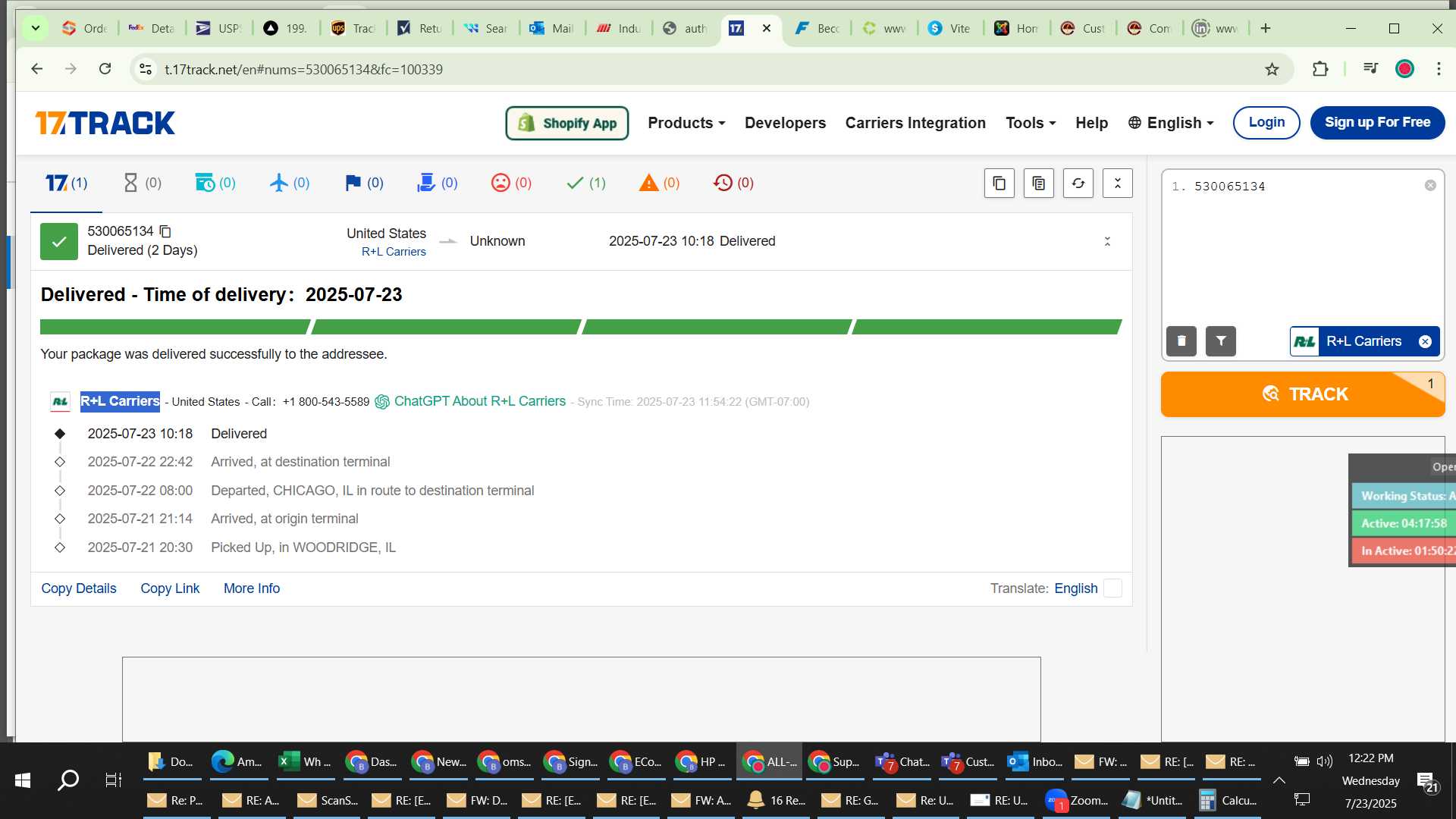Click the orange TRACK button

pos(1303,394)
